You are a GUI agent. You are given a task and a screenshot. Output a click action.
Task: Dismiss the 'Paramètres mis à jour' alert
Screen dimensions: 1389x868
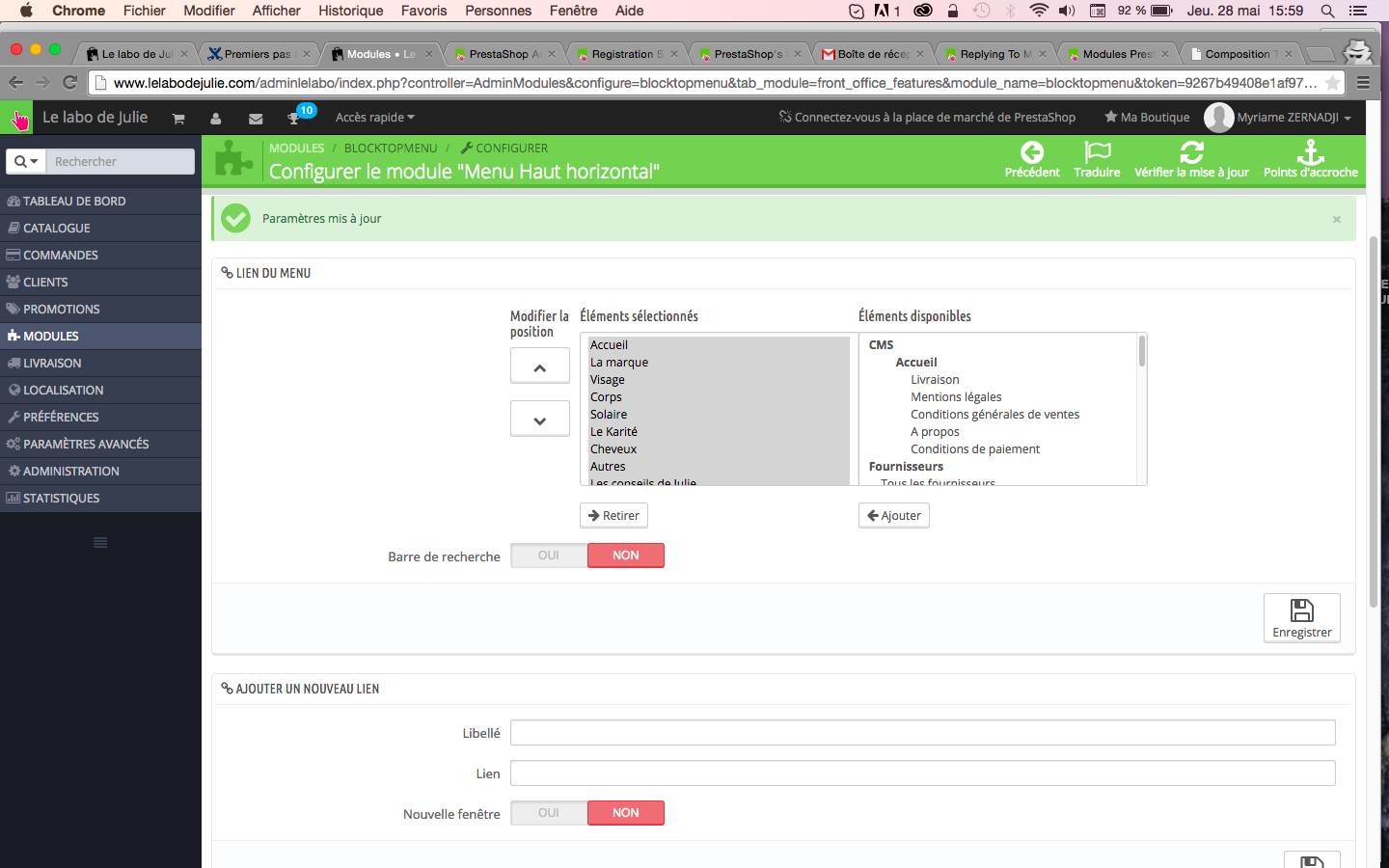pos(1337,220)
